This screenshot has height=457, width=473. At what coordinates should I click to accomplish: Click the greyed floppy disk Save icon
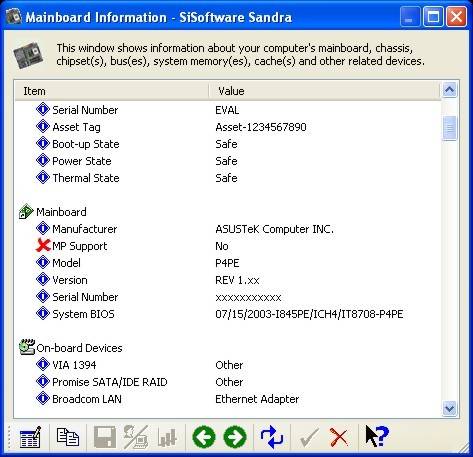coord(105,437)
